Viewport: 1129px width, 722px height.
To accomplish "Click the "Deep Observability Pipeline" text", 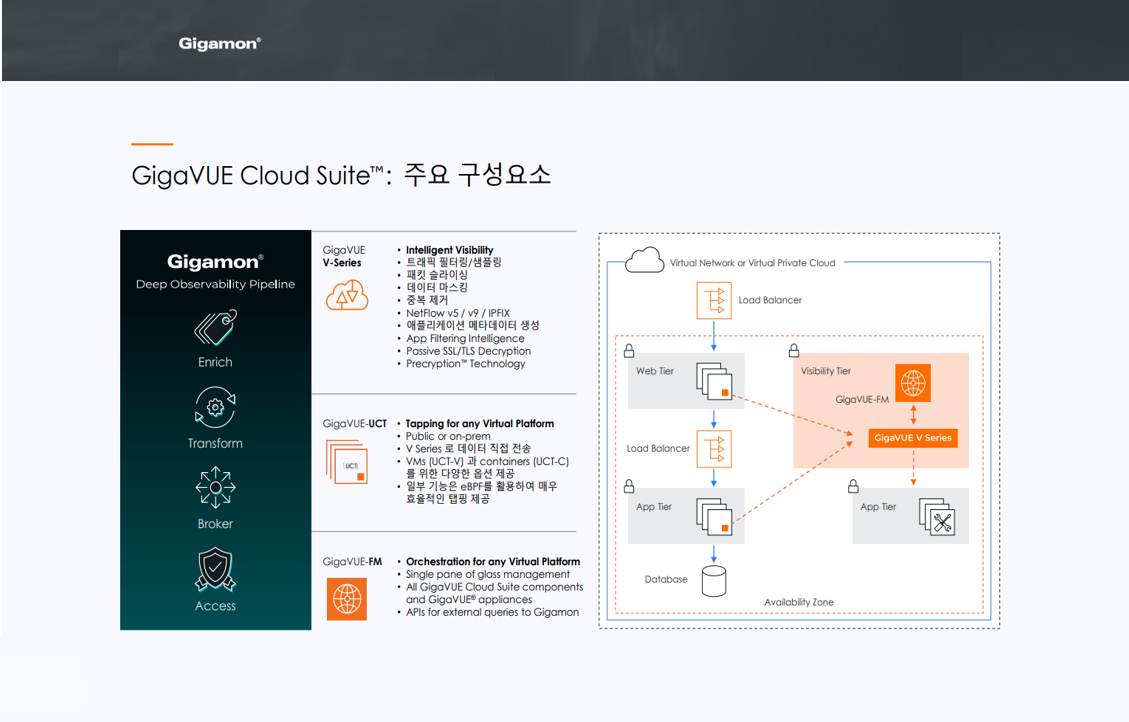I will pyautogui.click(x=215, y=284).
